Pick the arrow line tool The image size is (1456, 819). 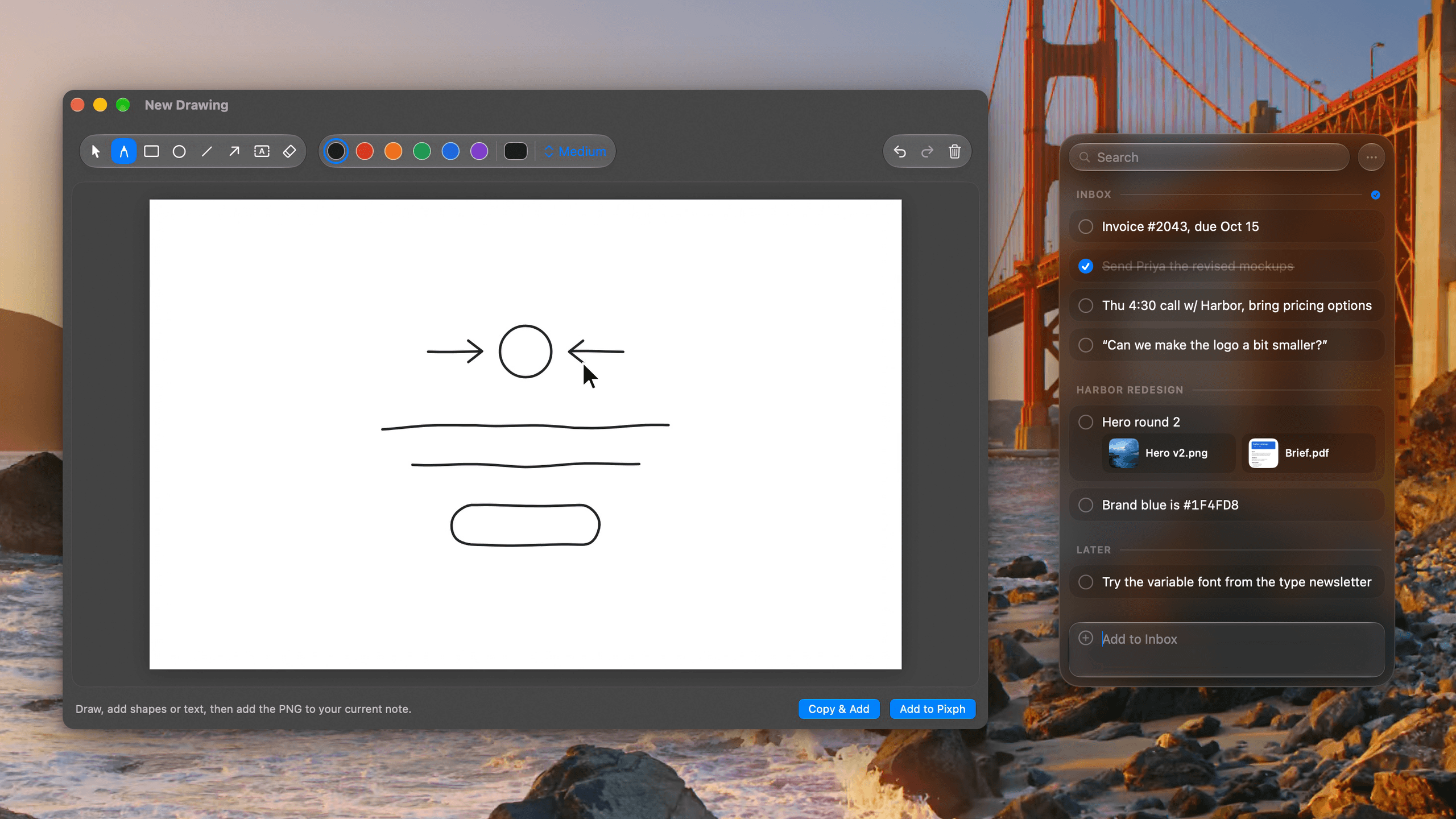click(234, 151)
